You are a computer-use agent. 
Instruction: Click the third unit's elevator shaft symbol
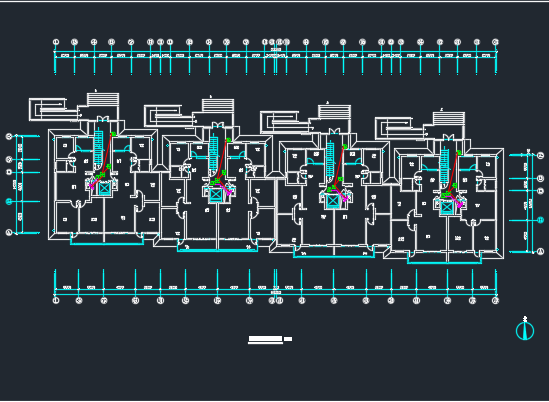click(x=332, y=201)
